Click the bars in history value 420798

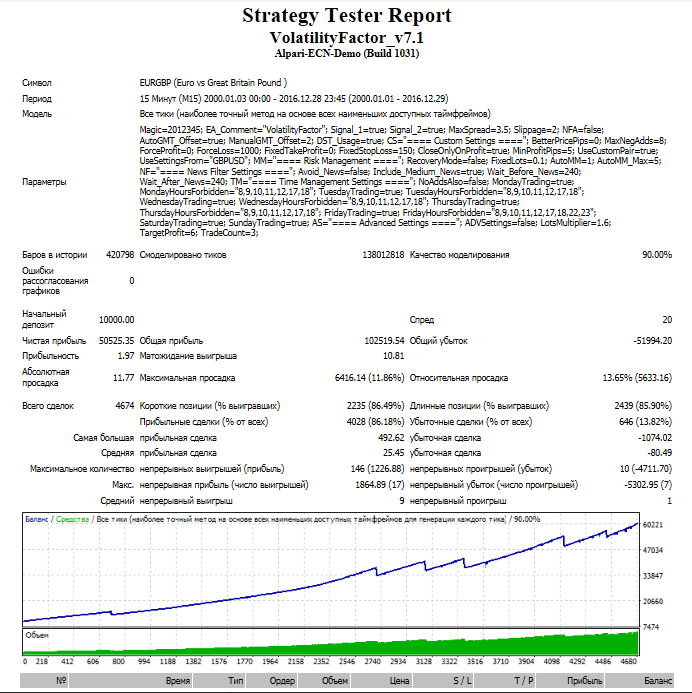click(120, 255)
